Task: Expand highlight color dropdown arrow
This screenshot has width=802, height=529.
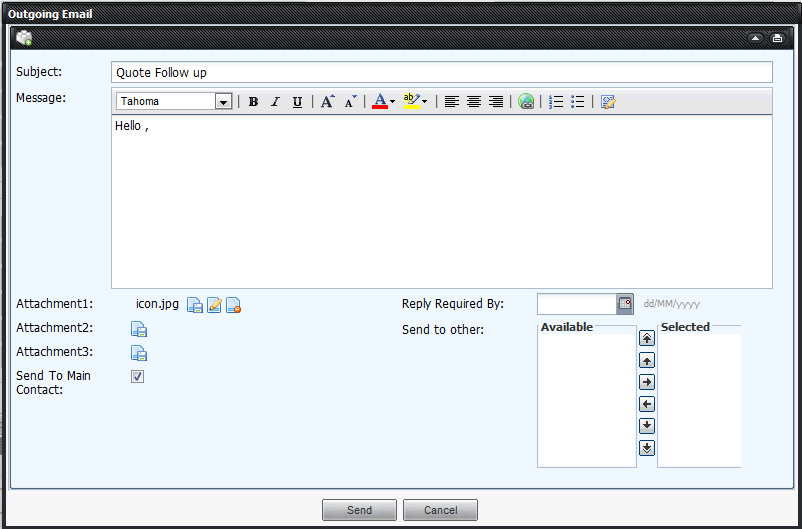Action: coord(424,102)
